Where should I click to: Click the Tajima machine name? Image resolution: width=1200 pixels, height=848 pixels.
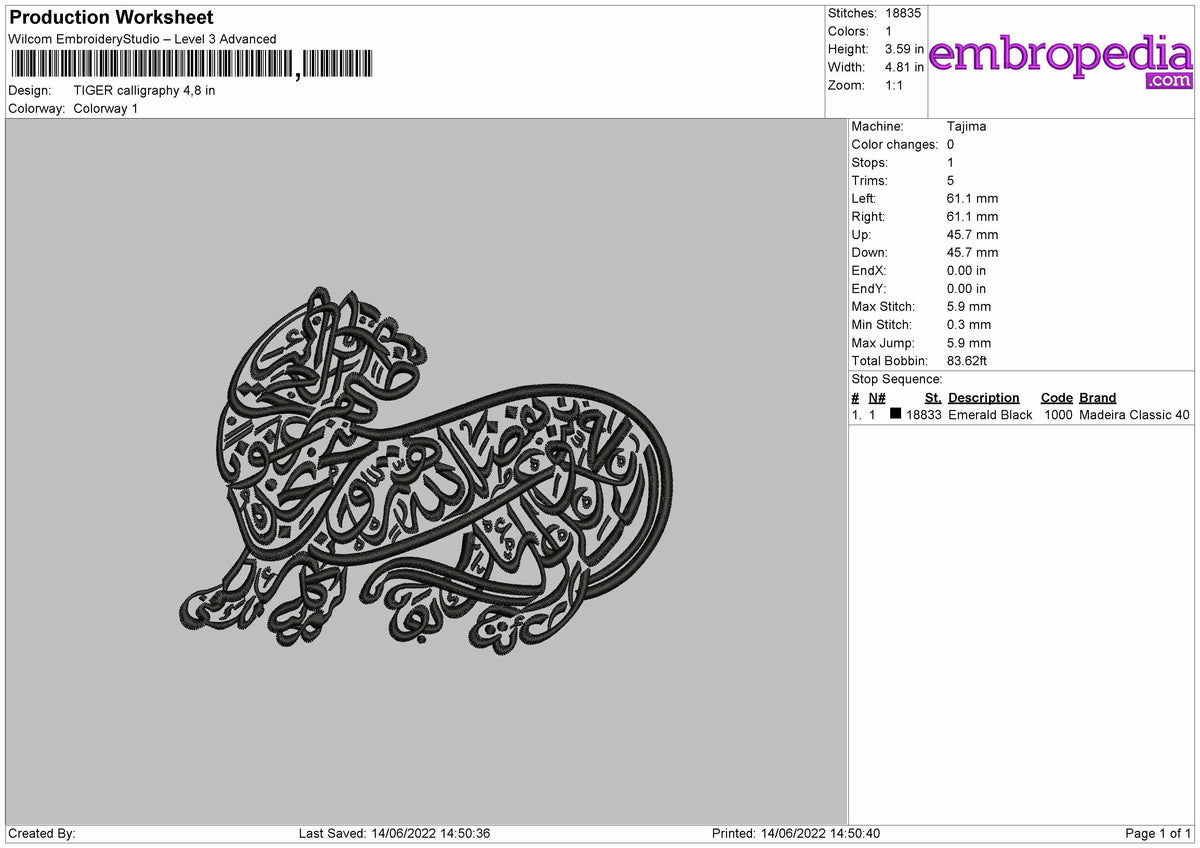(968, 126)
